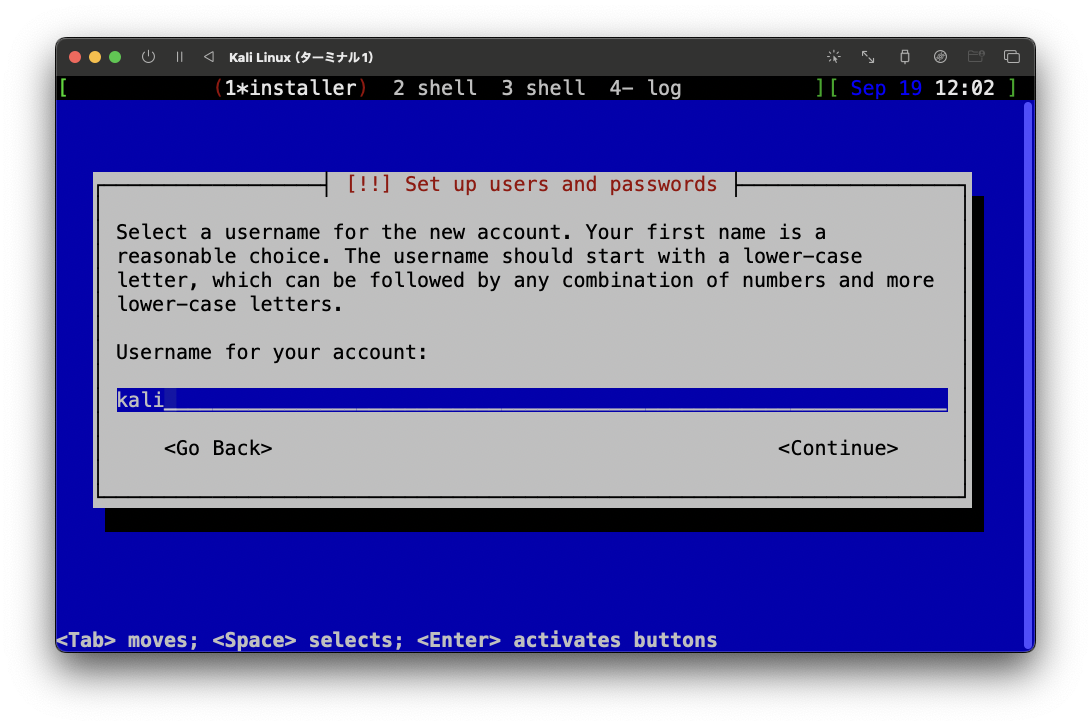The height and width of the screenshot is (726, 1091).
Task: Switch to the '2 shell' tmux window
Action: 435,88
